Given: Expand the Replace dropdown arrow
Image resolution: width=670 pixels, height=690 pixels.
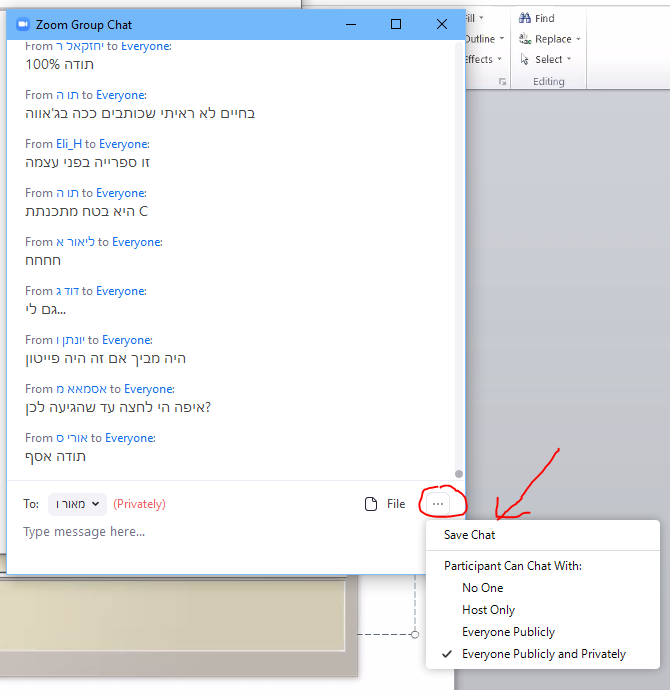Looking at the screenshot, I should point(578,39).
